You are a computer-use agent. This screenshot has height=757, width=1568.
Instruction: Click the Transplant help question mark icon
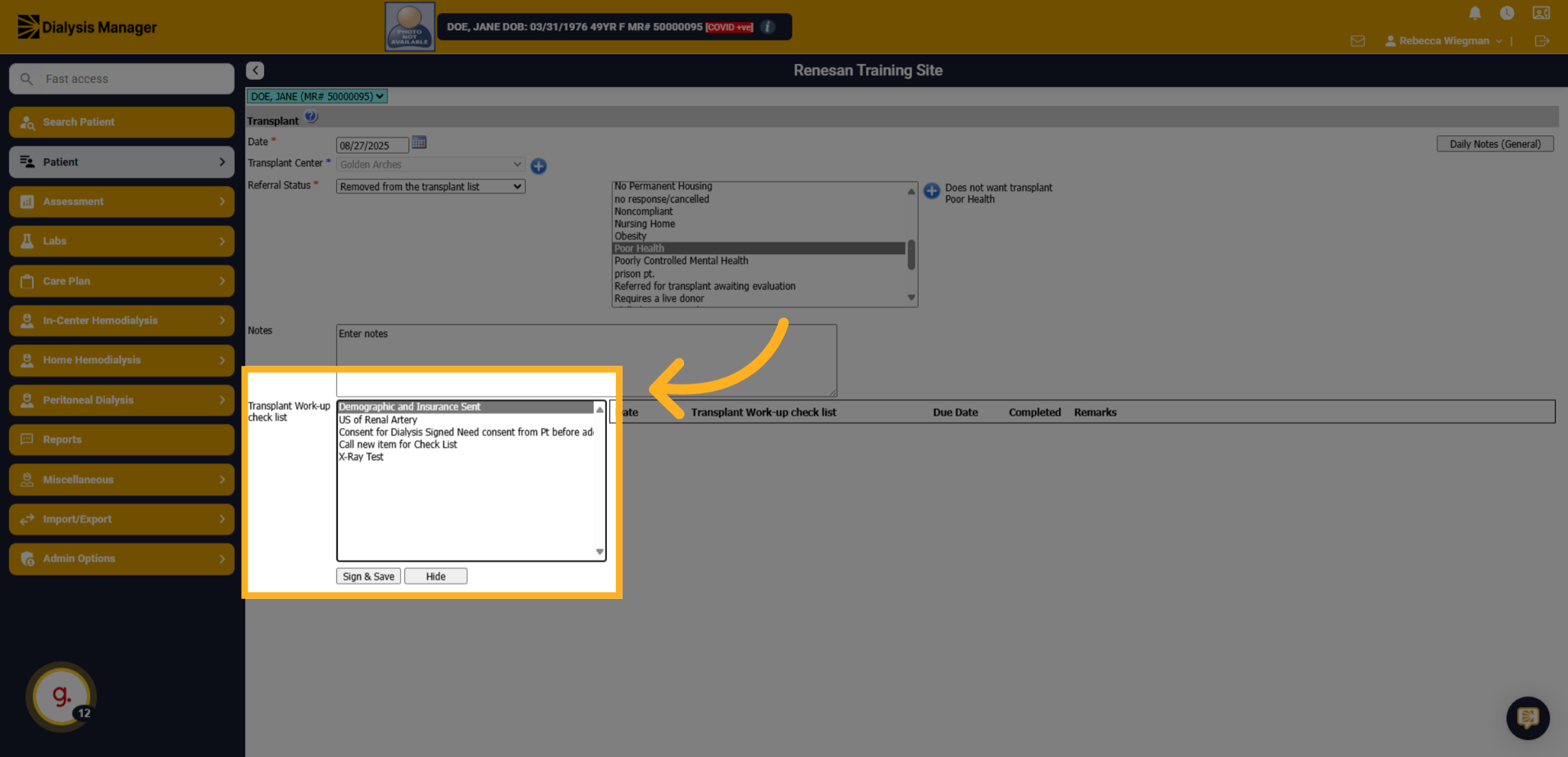tap(311, 117)
